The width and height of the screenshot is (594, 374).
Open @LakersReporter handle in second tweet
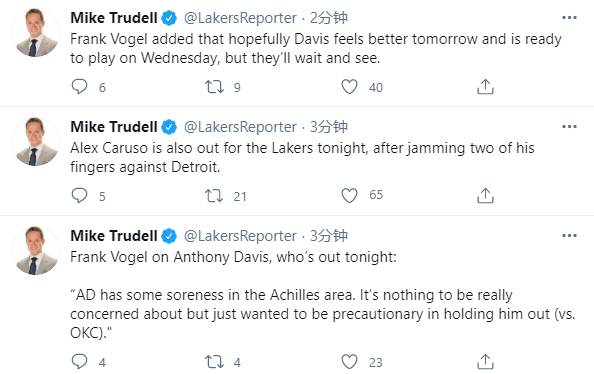coord(240,127)
